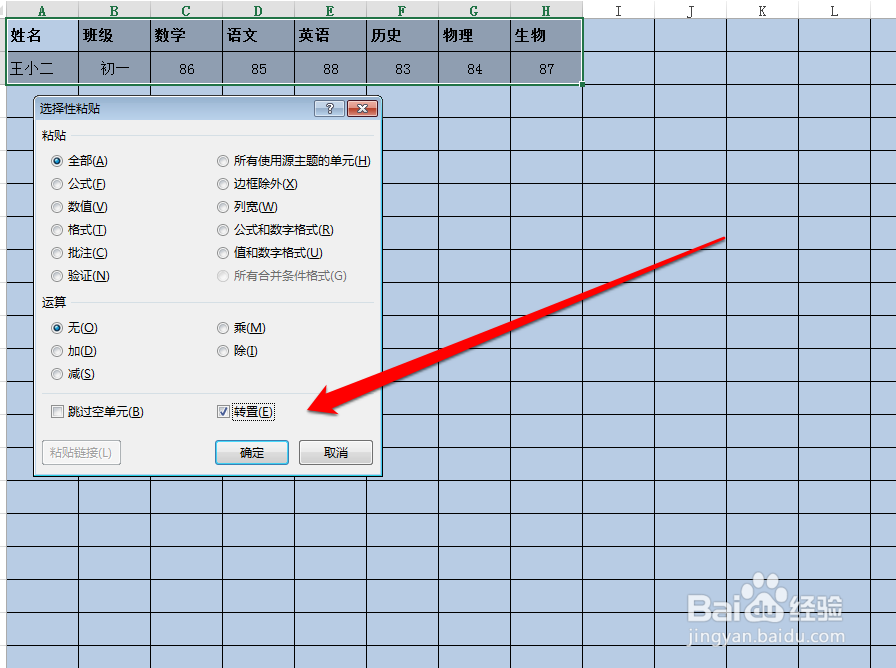Select the 列宽 paste option

click(x=222, y=206)
